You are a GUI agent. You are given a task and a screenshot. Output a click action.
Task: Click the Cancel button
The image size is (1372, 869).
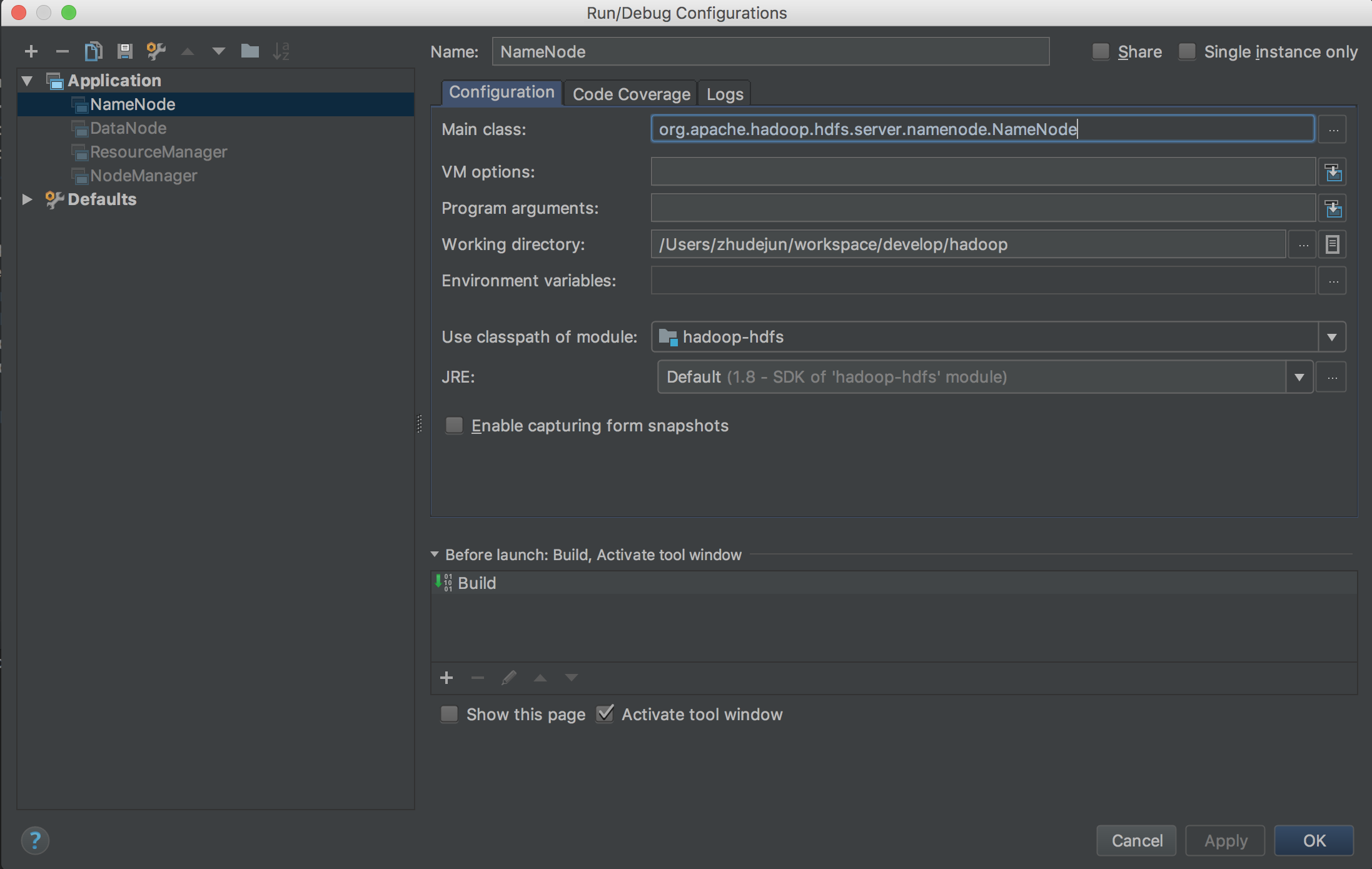pyautogui.click(x=1137, y=841)
